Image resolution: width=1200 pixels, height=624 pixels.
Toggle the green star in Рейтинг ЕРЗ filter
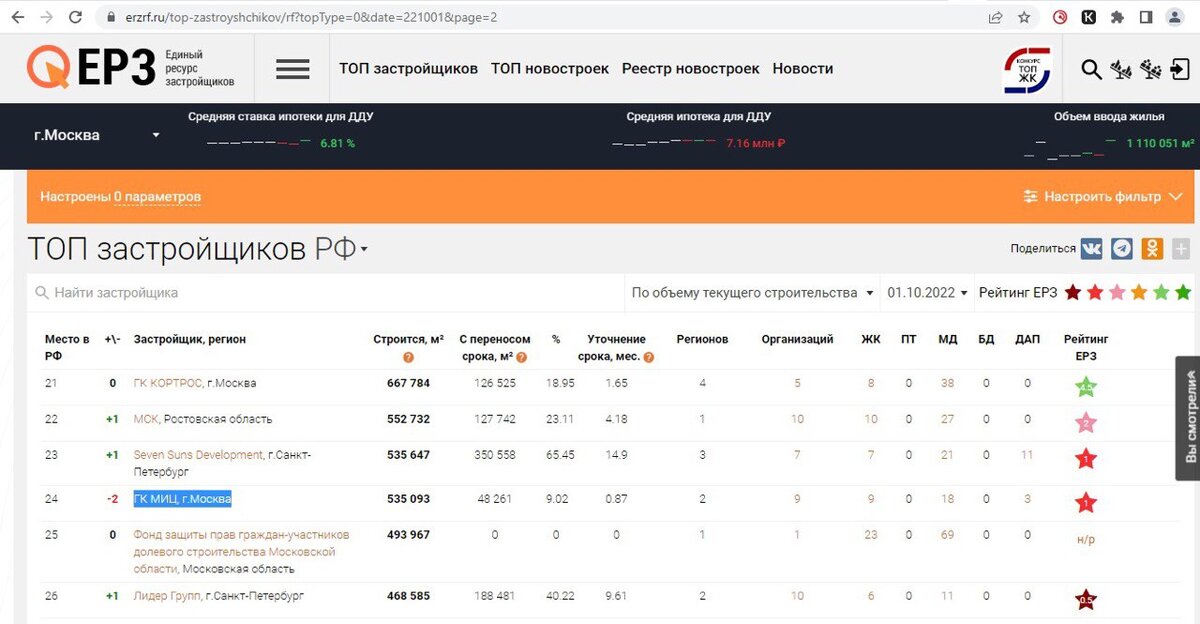click(1182, 292)
